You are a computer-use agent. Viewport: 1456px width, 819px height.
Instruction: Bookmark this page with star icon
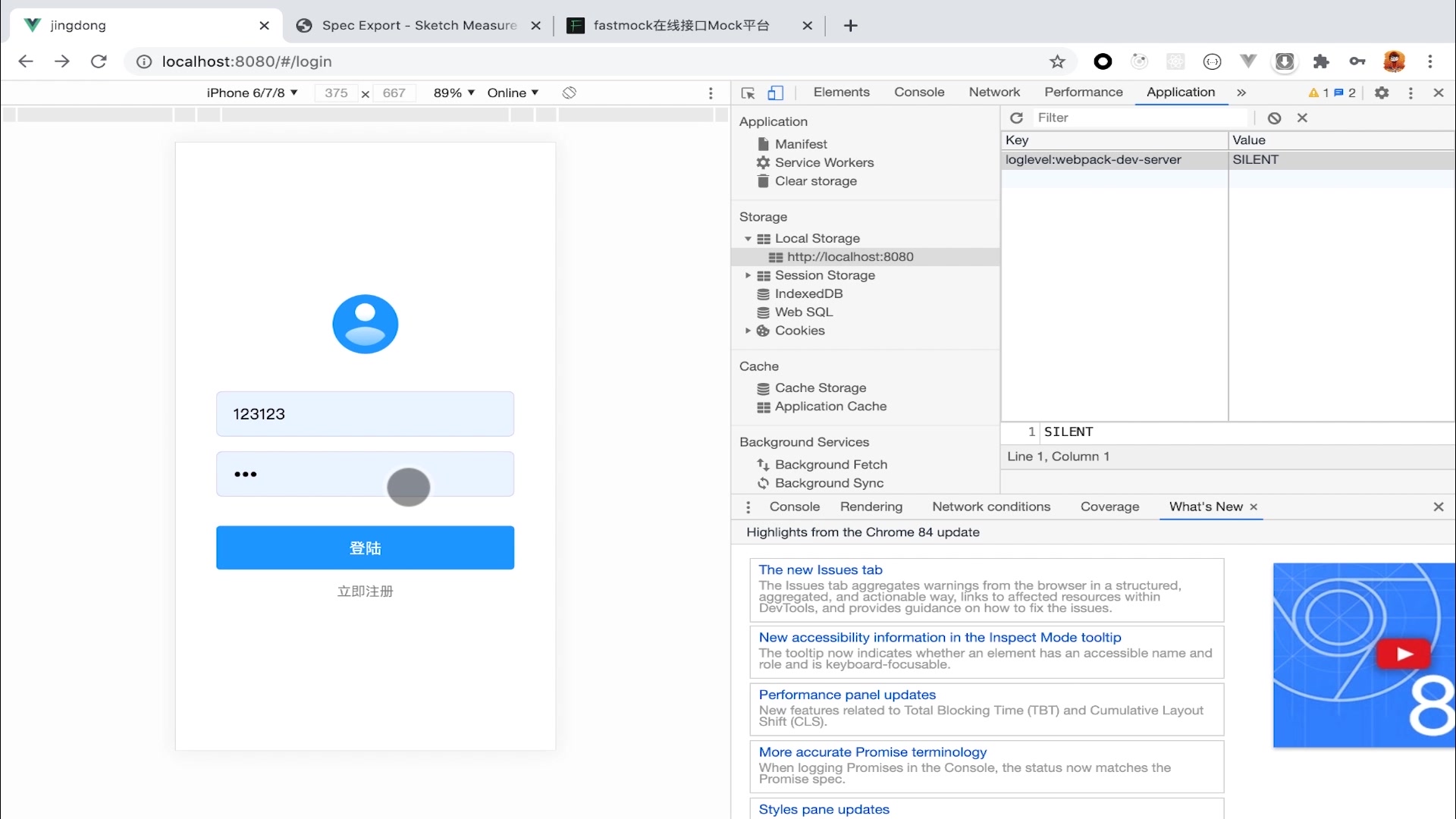[x=1057, y=61]
